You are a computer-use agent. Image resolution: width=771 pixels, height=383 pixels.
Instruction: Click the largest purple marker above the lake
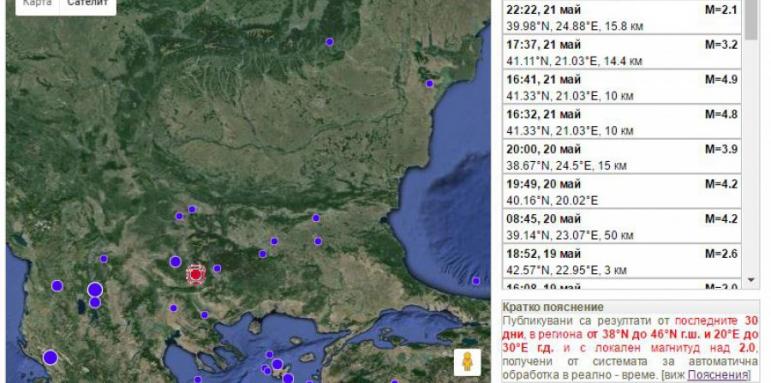(x=95, y=290)
